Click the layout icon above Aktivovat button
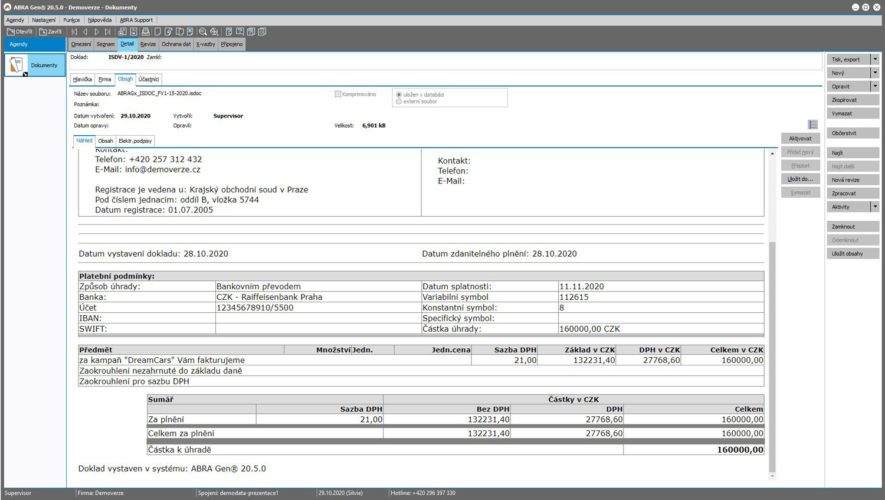Screen dimensions: 885x500 pos(813,124)
